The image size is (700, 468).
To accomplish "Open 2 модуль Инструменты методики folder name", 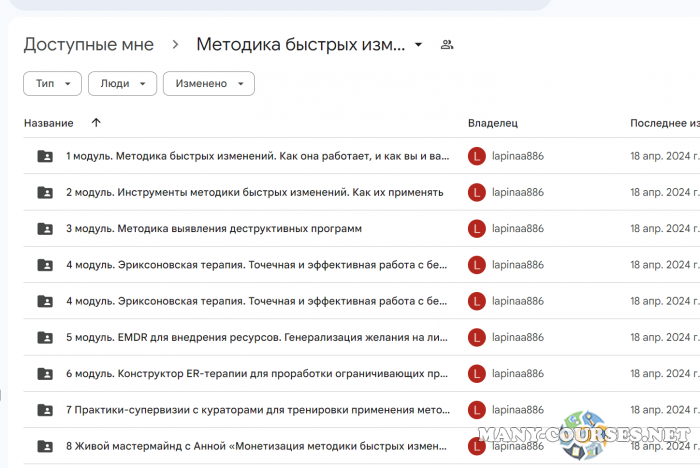I will [254, 192].
